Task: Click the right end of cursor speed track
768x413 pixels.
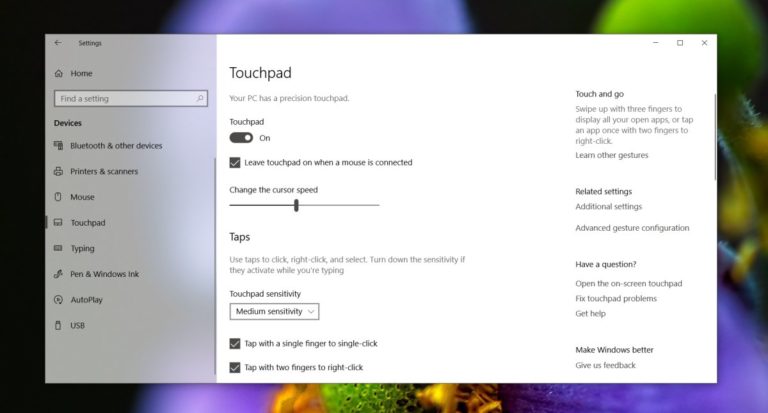Action: 378,205
